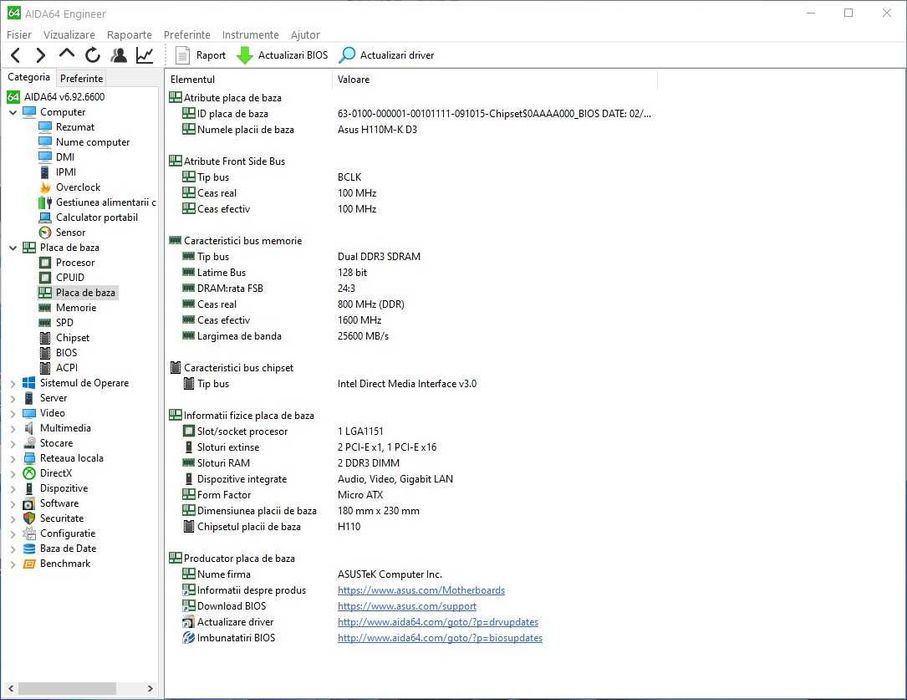This screenshot has width=907, height=700.
Task: Select AIDA64 v6.92.6600 root tree node
Action: pos(56,97)
